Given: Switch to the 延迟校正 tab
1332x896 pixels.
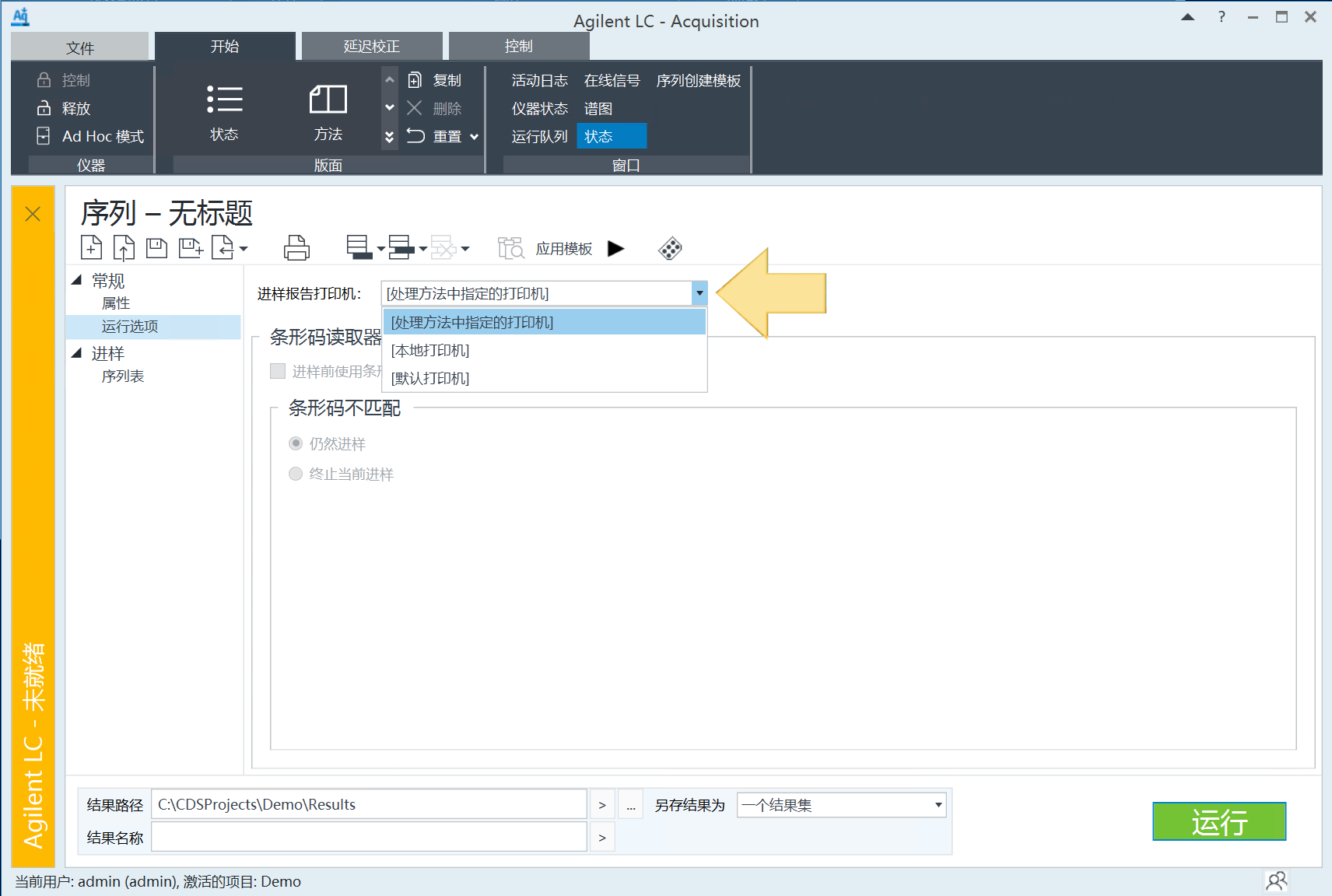Looking at the screenshot, I should [372, 46].
